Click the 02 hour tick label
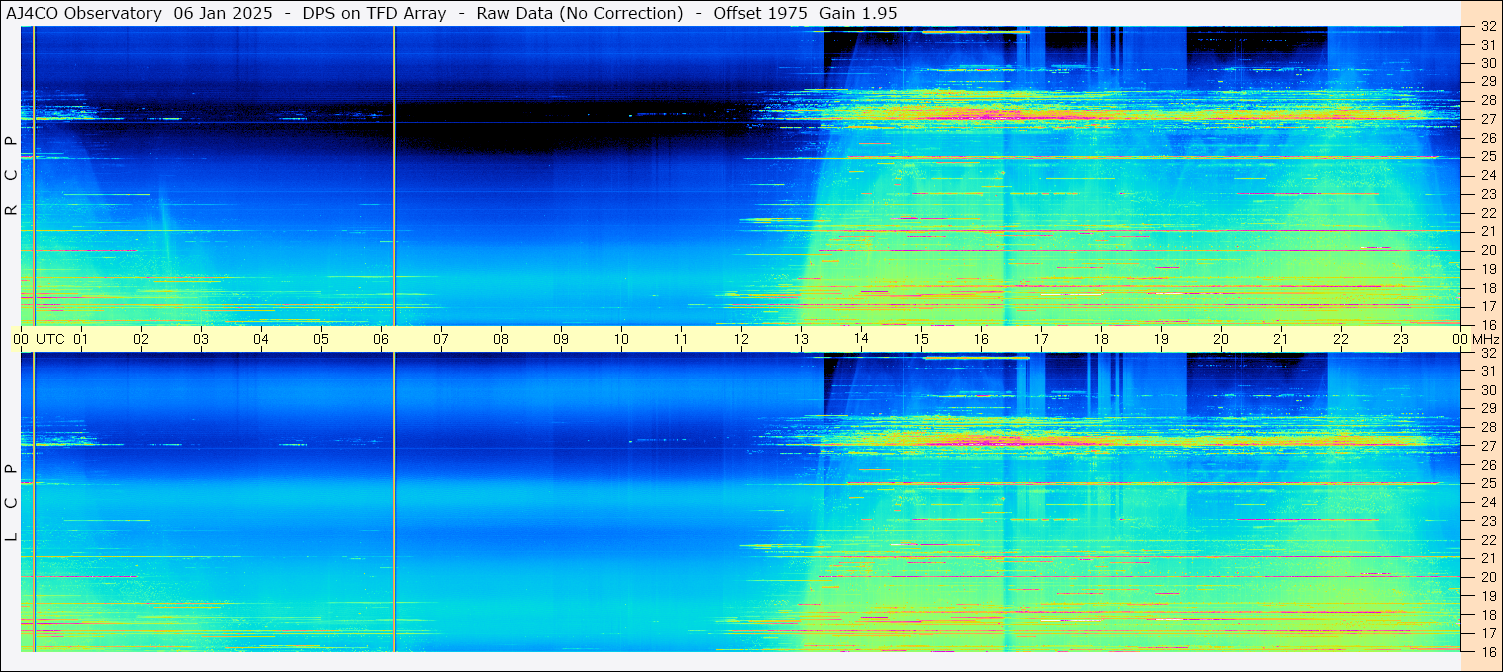 (141, 339)
